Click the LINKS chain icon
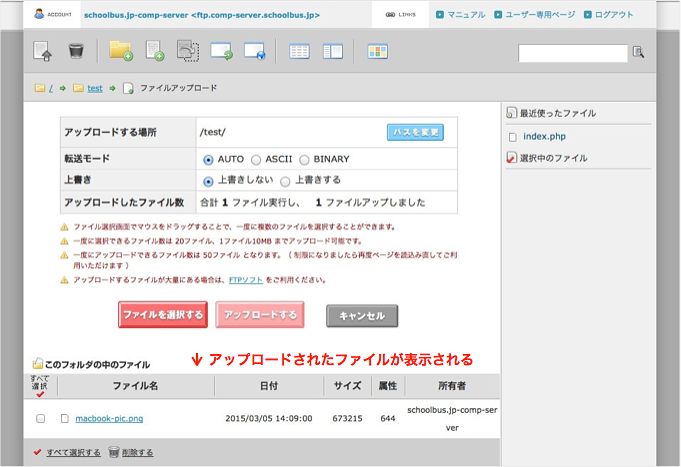This screenshot has height=467, width=681. 390,15
